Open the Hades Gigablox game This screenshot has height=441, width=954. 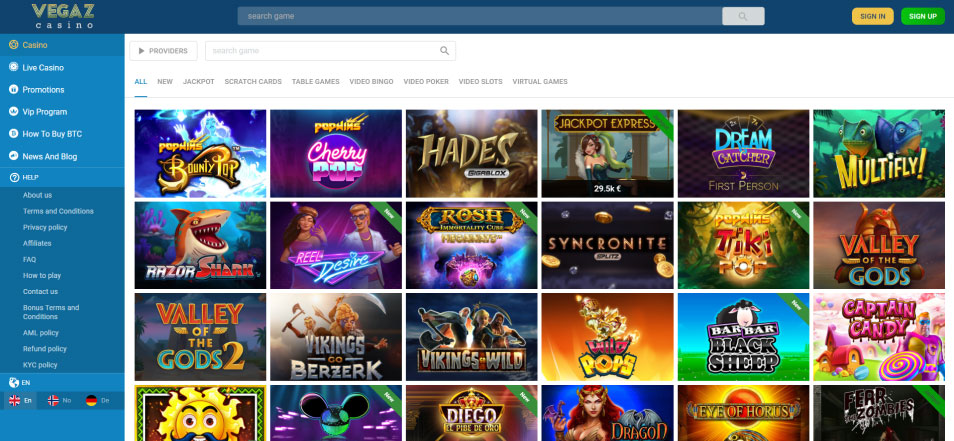coord(472,154)
